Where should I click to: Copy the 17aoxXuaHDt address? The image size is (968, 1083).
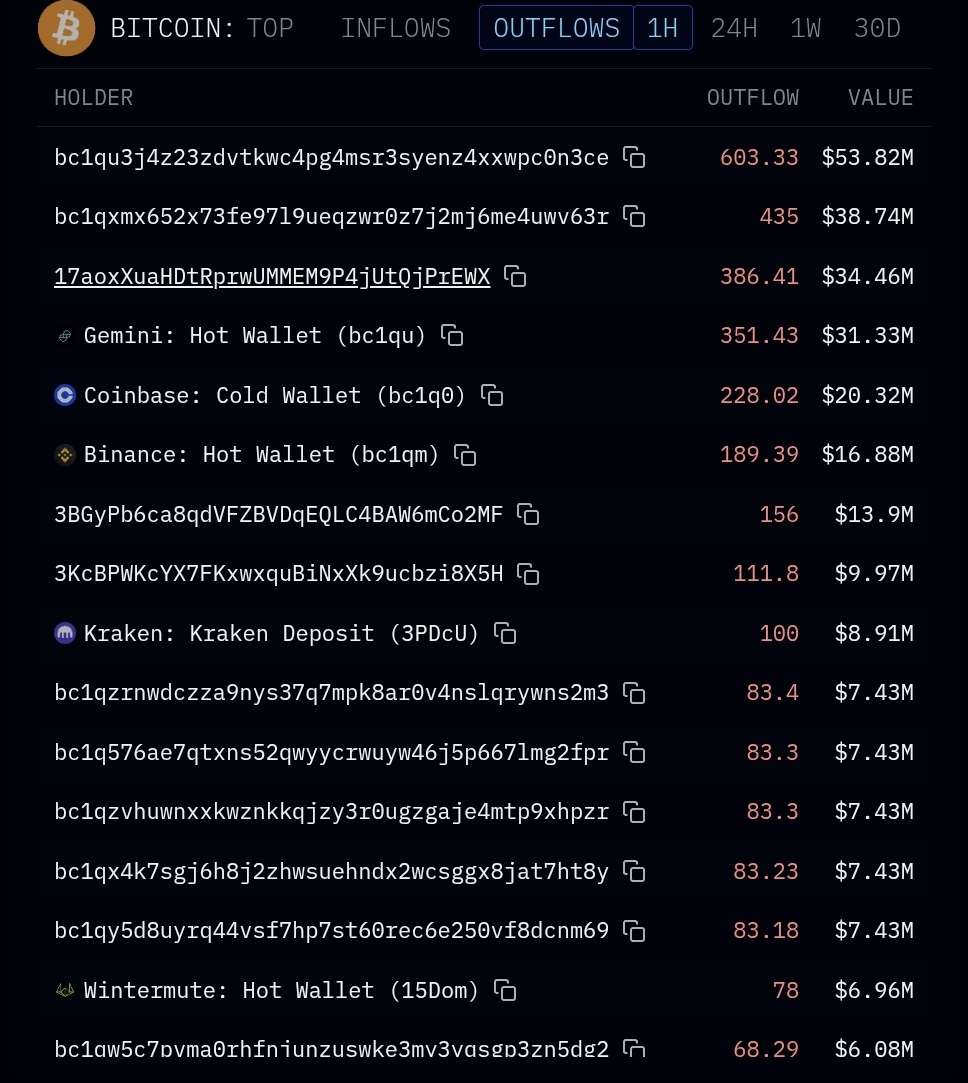click(x=515, y=276)
